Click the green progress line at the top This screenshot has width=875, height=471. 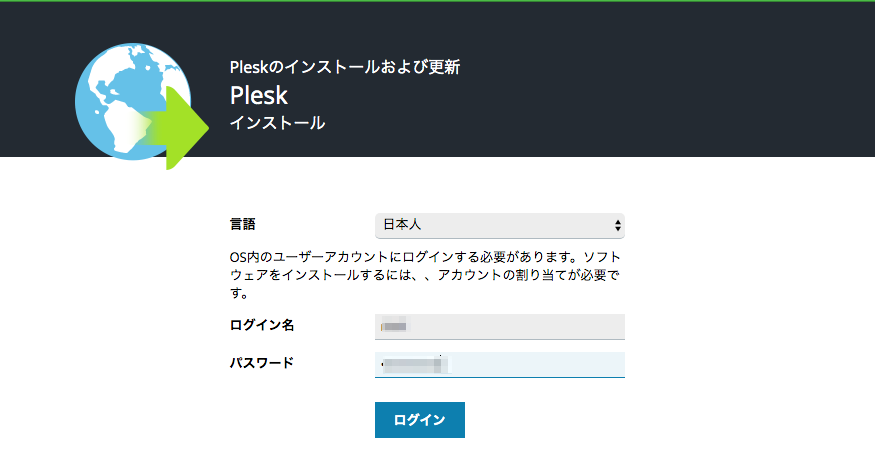[437, 1]
